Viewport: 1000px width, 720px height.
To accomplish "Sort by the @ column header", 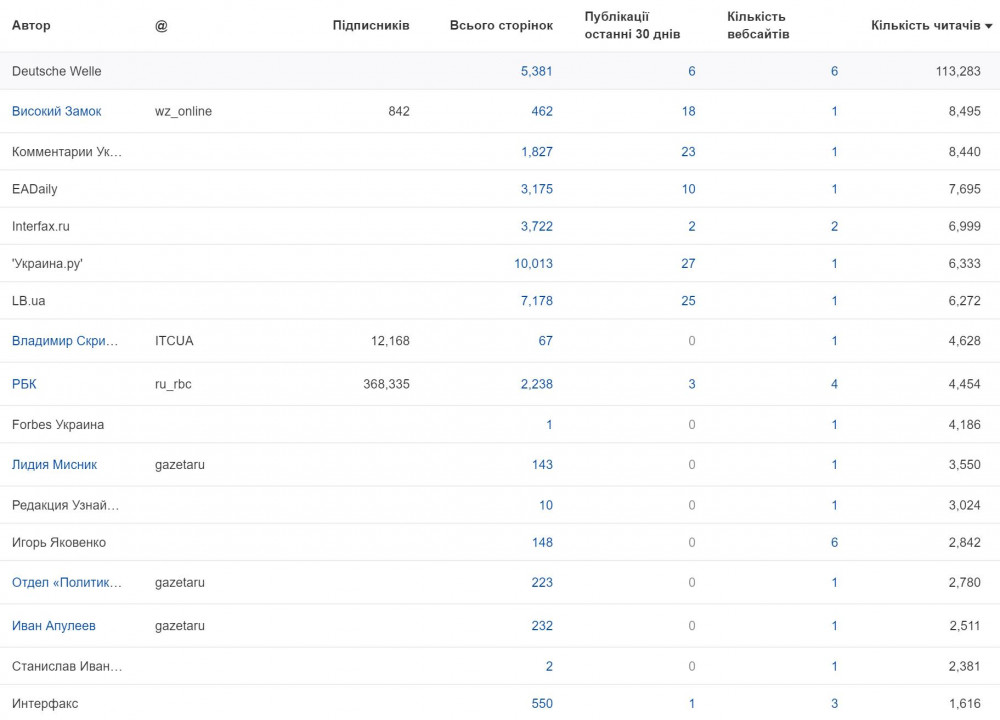I will point(161,26).
